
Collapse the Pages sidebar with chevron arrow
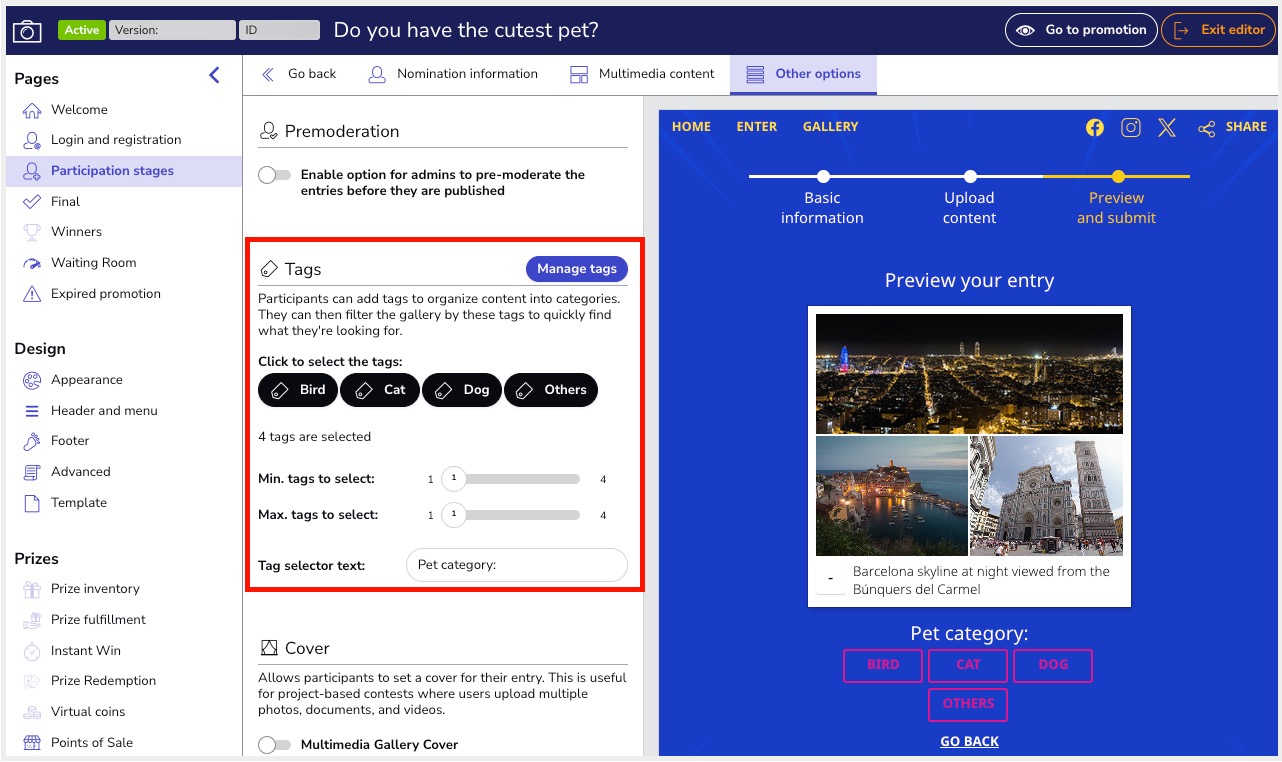tap(214, 75)
